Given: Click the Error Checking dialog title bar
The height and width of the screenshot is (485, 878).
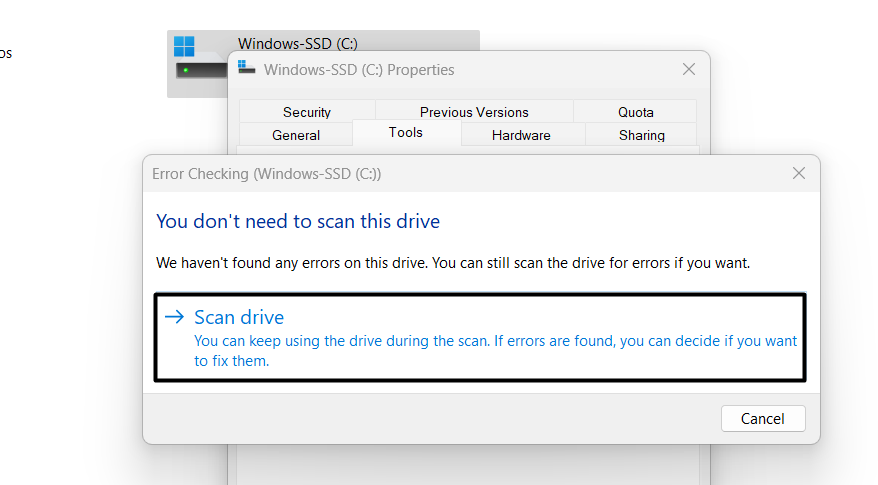Looking at the screenshot, I should (x=450, y=173).
